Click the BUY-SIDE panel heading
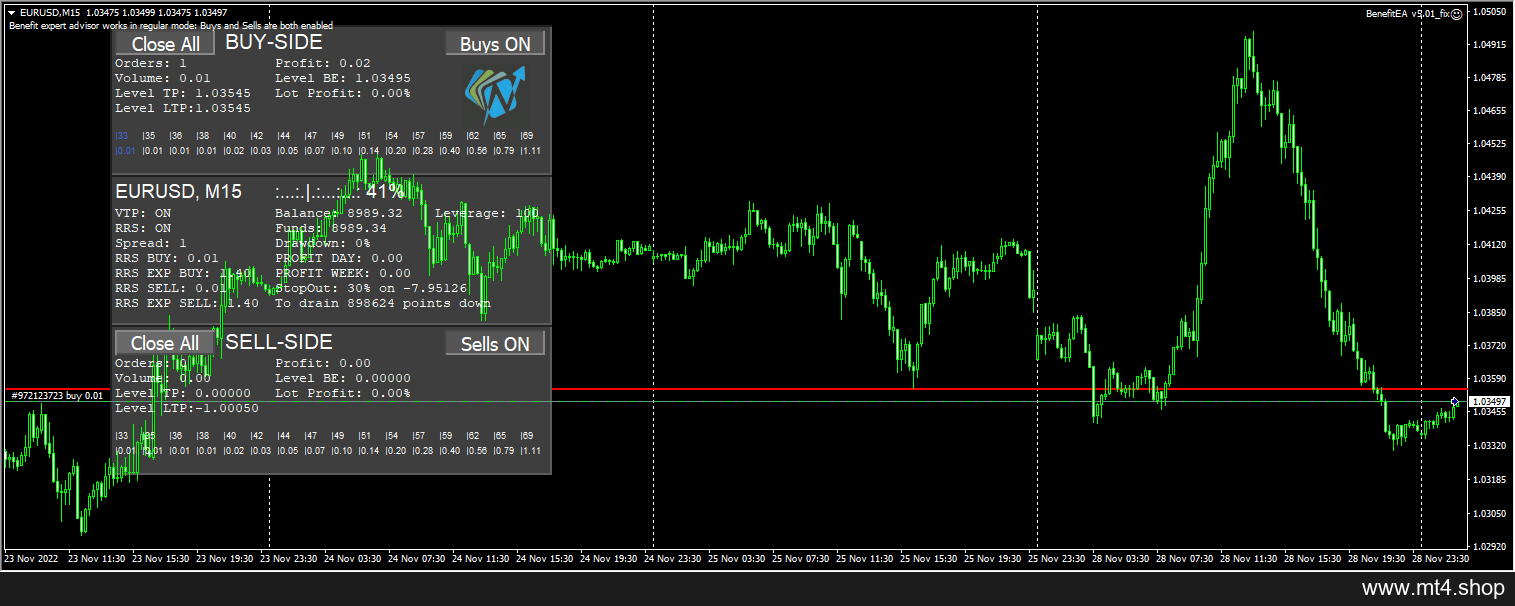The image size is (1515, 606). point(274,42)
